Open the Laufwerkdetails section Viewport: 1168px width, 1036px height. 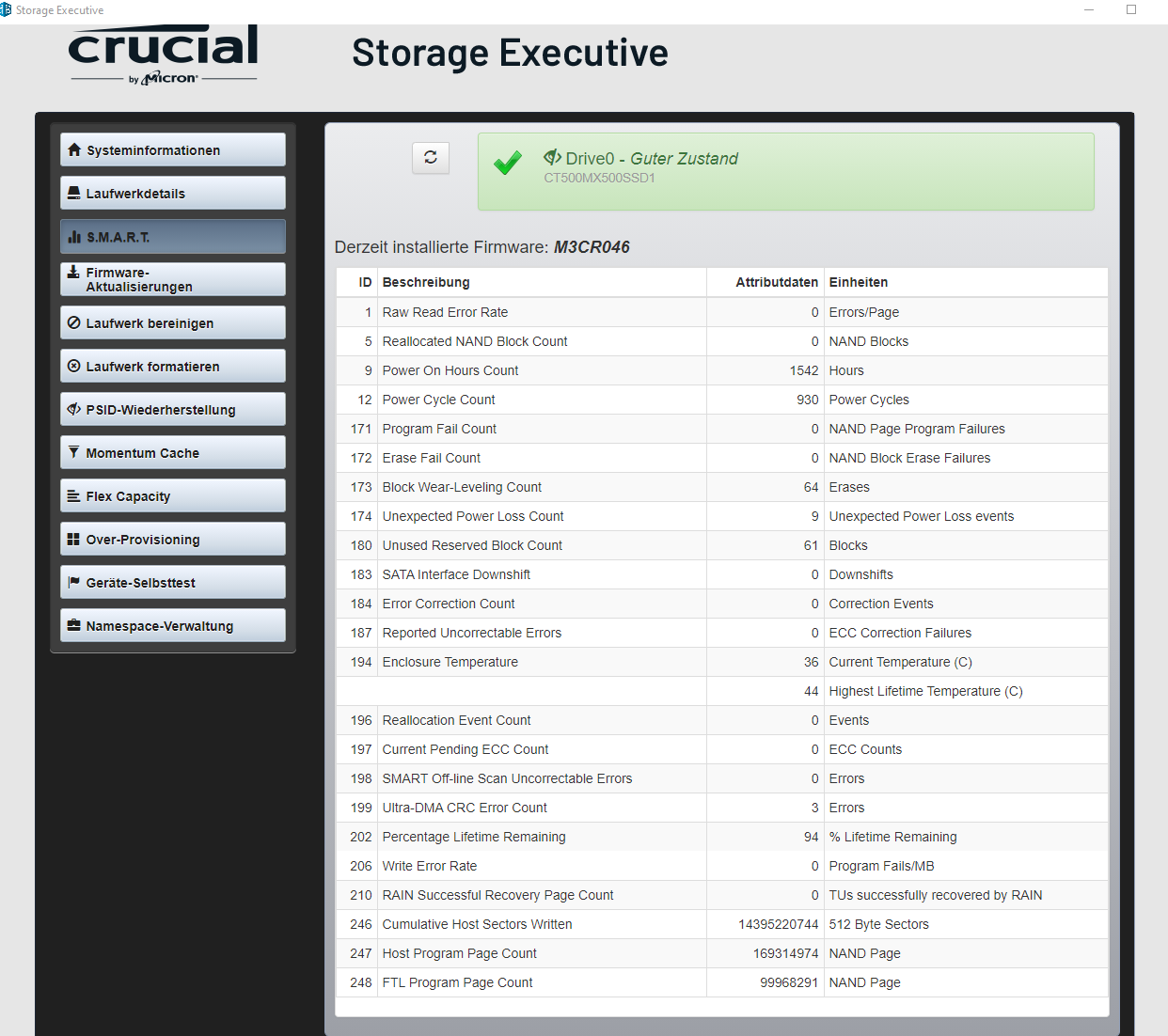[x=173, y=193]
